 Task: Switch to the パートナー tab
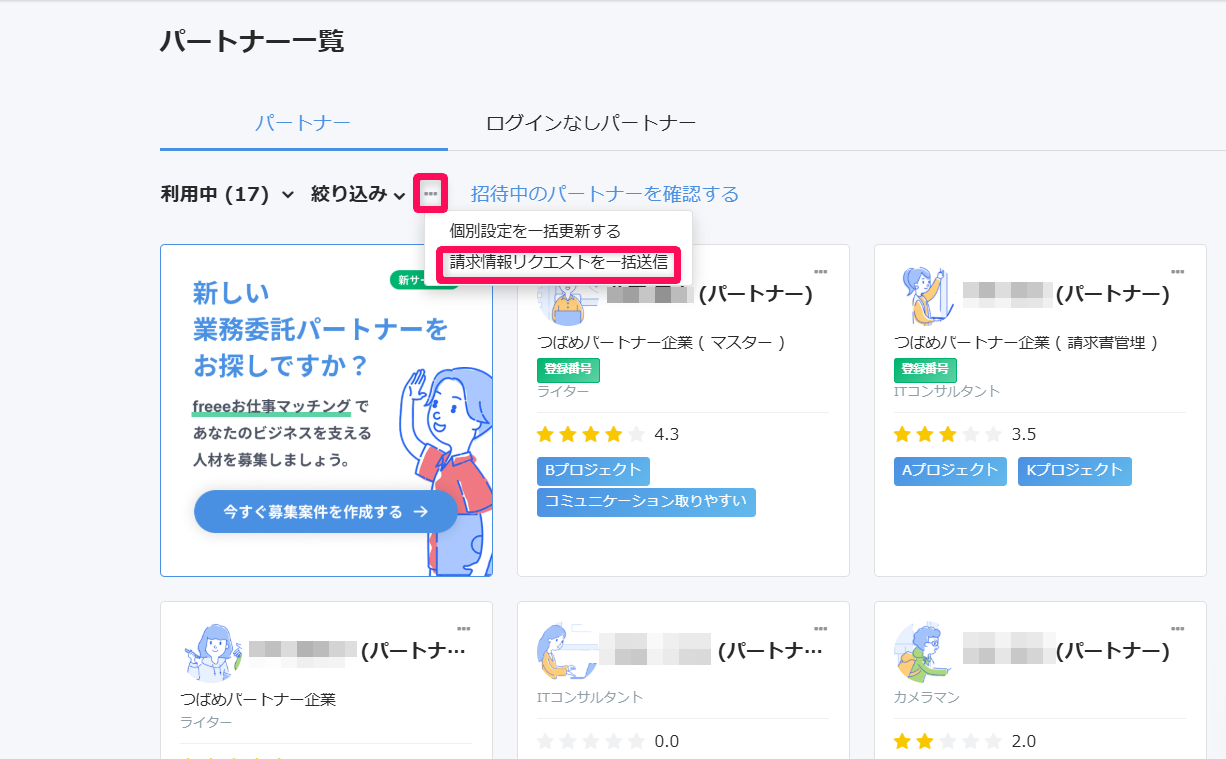[x=302, y=123]
